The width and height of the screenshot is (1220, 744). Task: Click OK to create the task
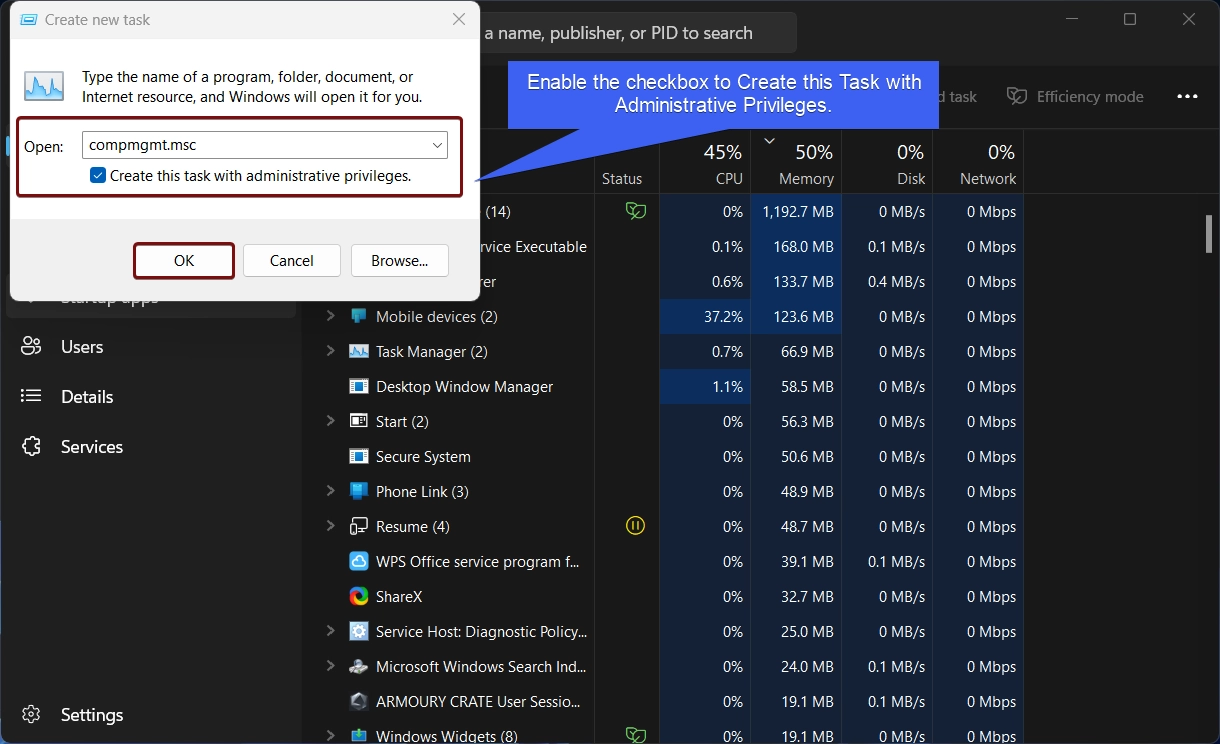click(184, 261)
